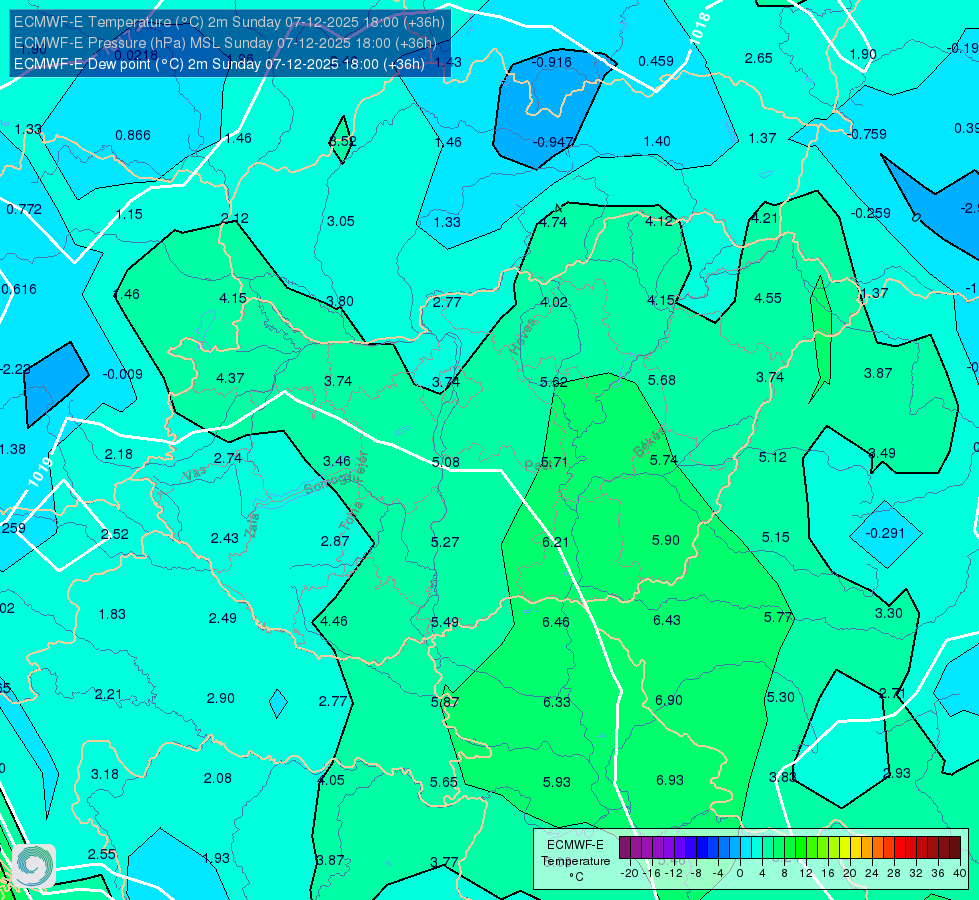Viewport: 979px width, 900px height.
Task: Click the 2.87 temperature value
Action: click(x=335, y=541)
